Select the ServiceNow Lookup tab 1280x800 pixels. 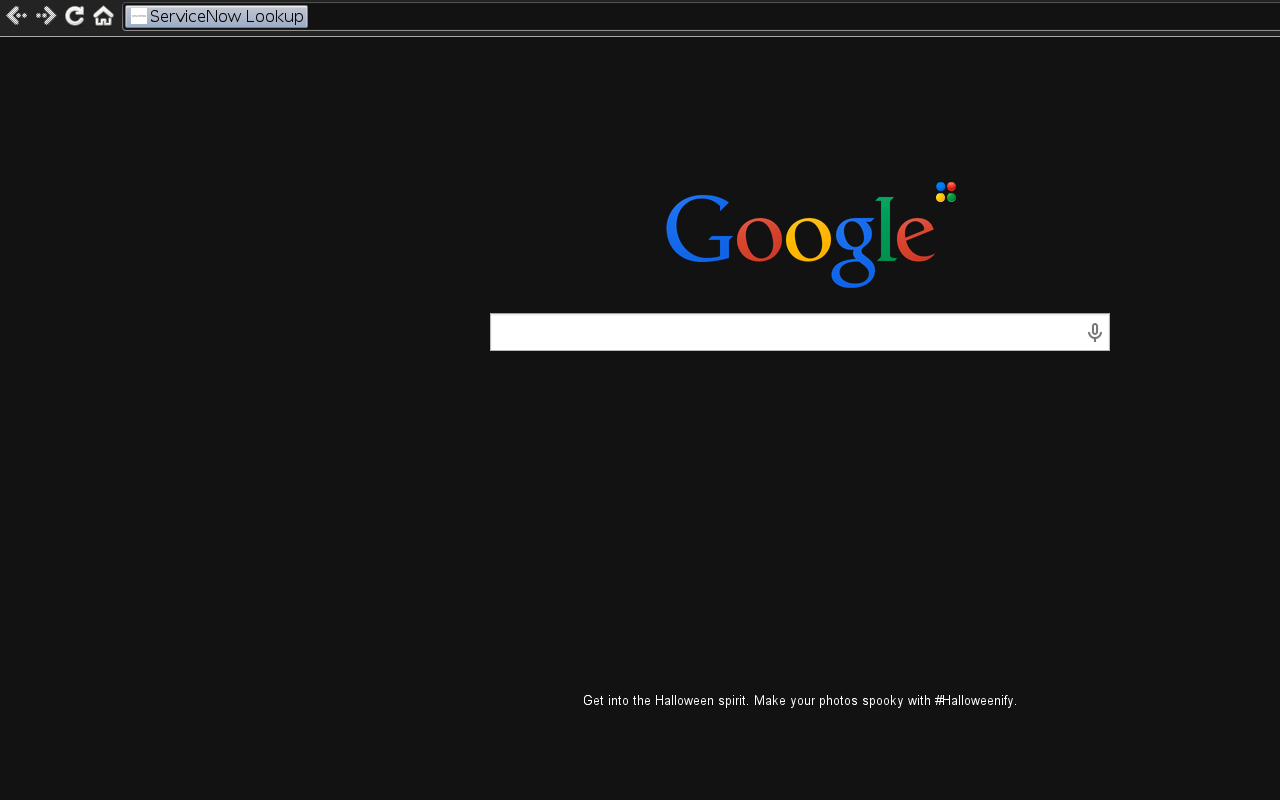[217, 16]
